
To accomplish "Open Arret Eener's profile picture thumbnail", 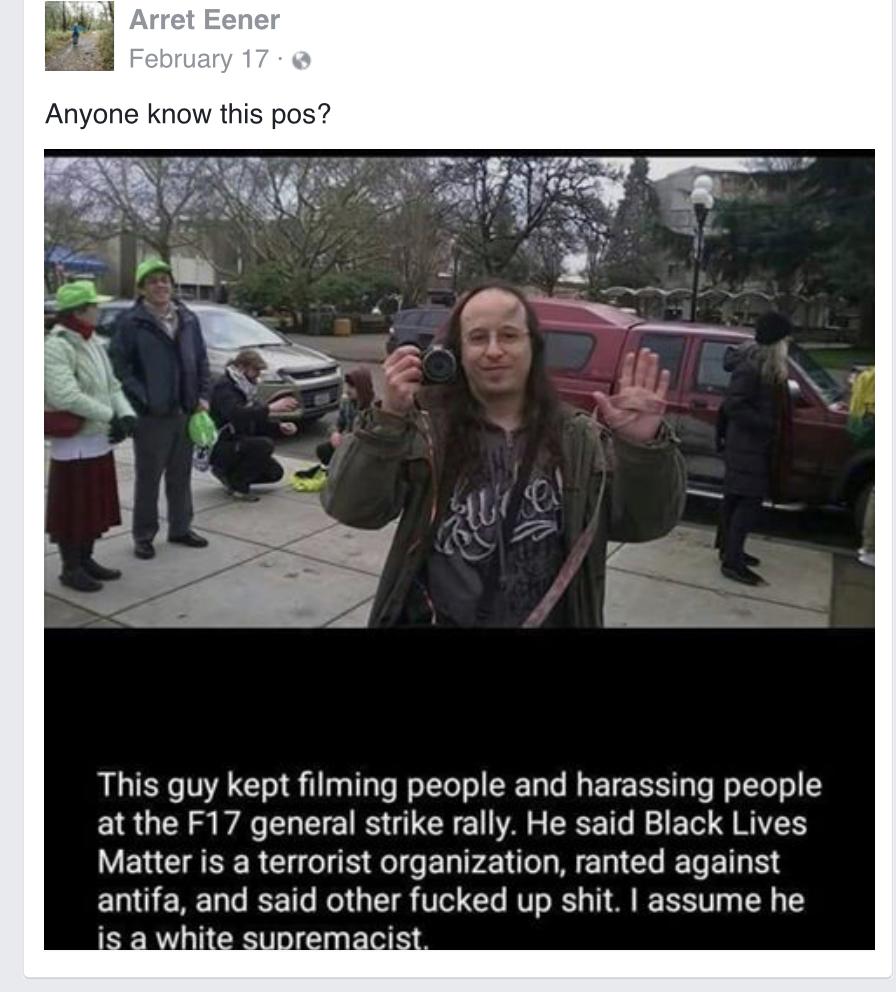I will (79, 35).
